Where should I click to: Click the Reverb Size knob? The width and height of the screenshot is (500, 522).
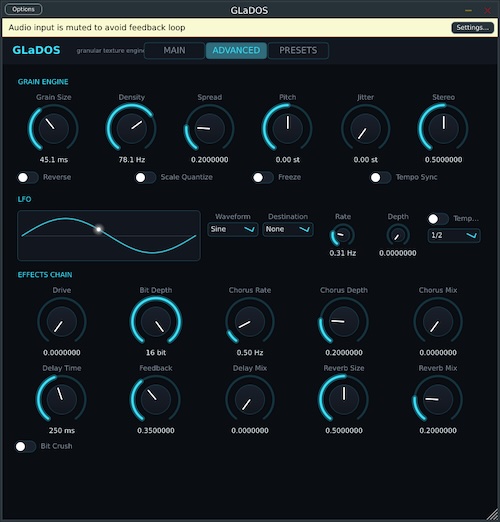coord(344,399)
